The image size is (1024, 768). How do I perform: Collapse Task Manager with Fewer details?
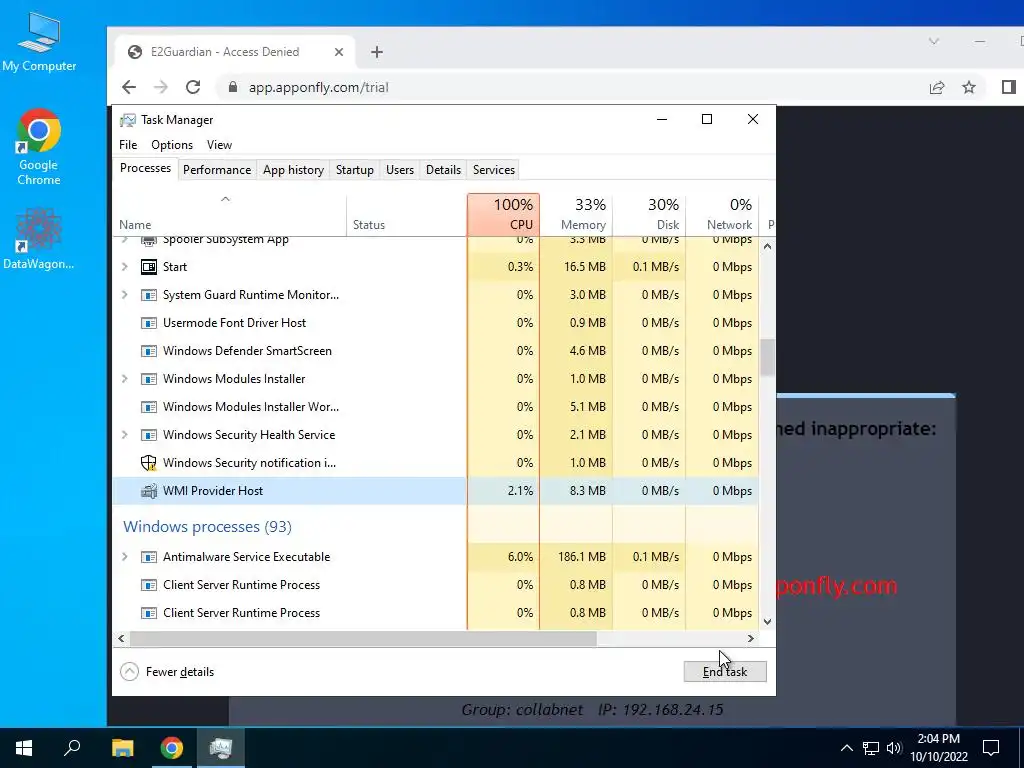coord(168,671)
